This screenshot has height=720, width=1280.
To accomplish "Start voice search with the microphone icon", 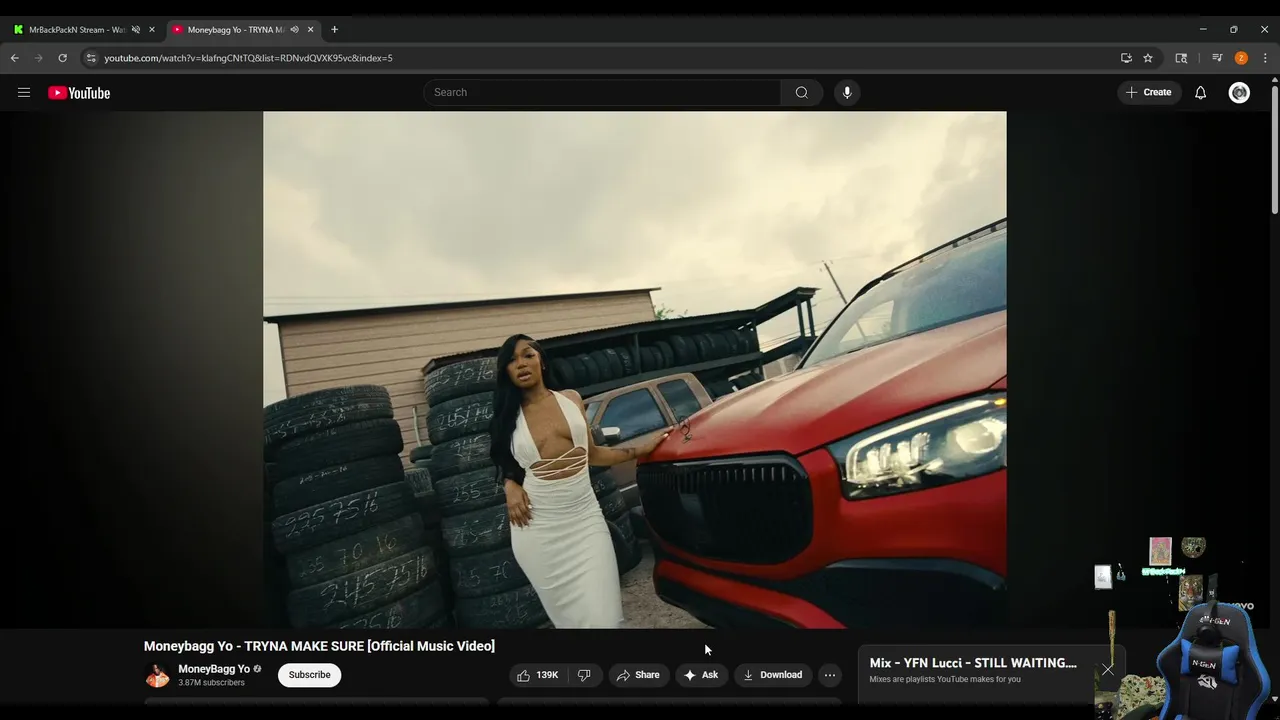I will [x=847, y=93].
